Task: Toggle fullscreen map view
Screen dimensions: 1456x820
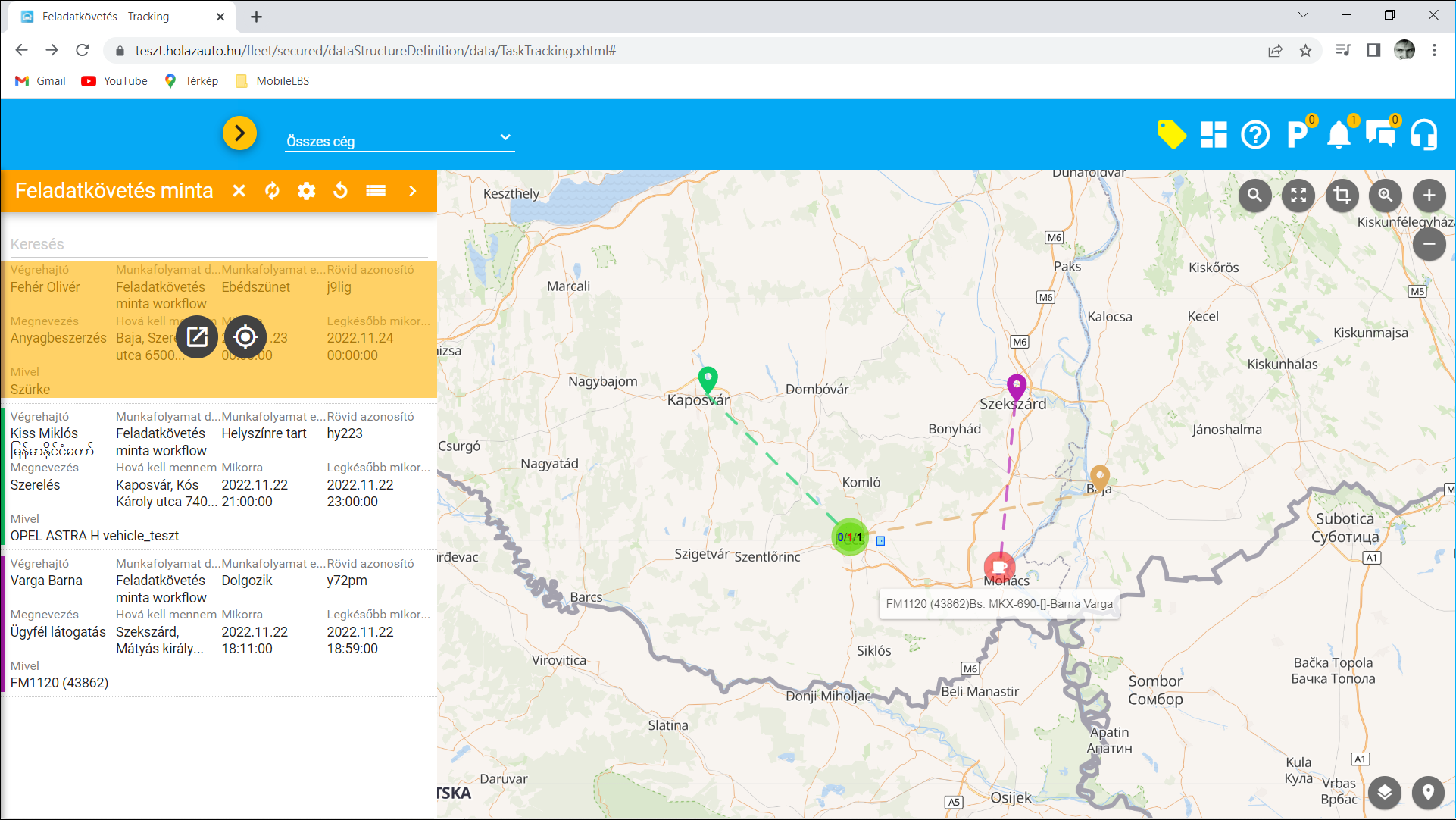Action: pyautogui.click(x=1298, y=196)
